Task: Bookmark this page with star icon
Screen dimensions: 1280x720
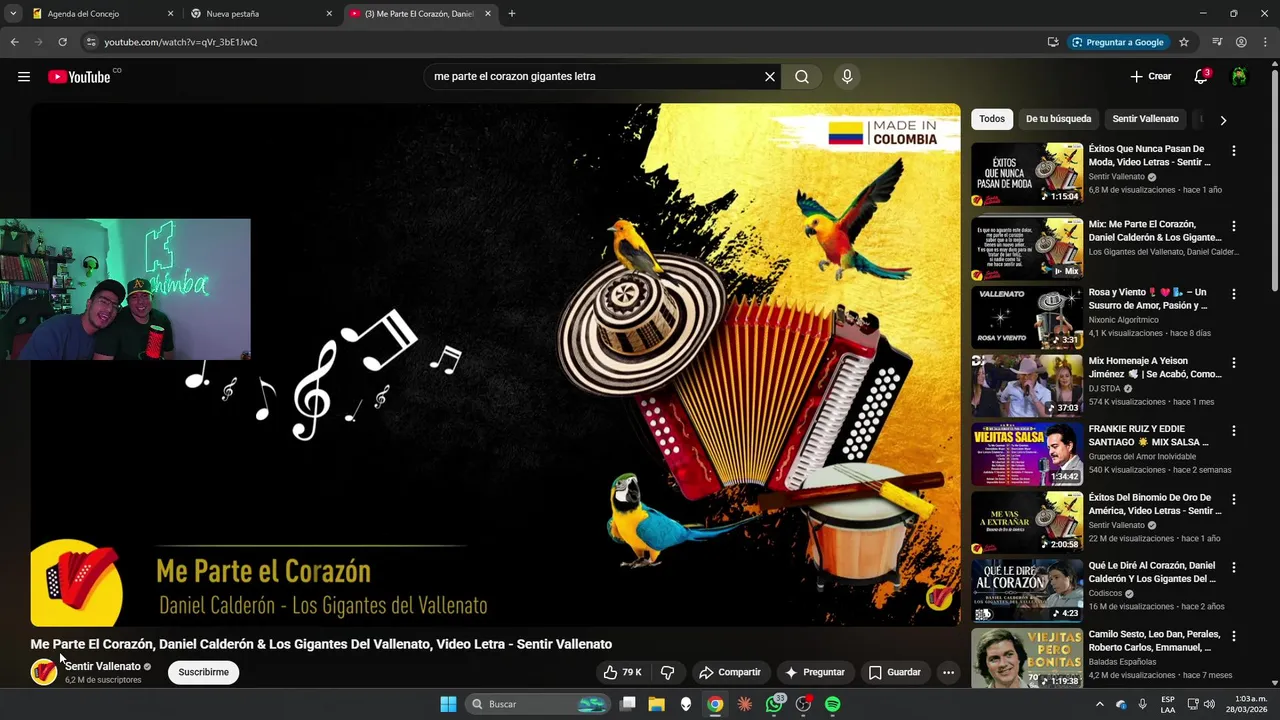Action: (x=1184, y=42)
